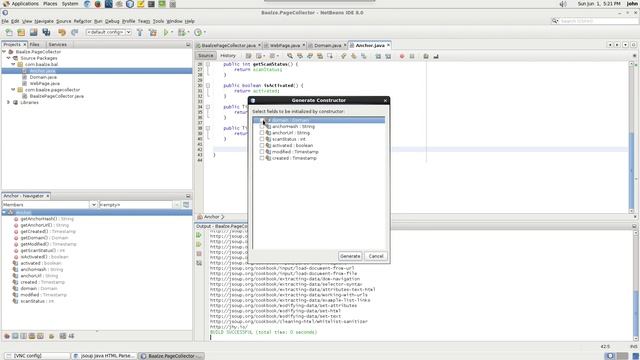Click the stop icon in Output panel
640x360 pixels.
click(199, 254)
